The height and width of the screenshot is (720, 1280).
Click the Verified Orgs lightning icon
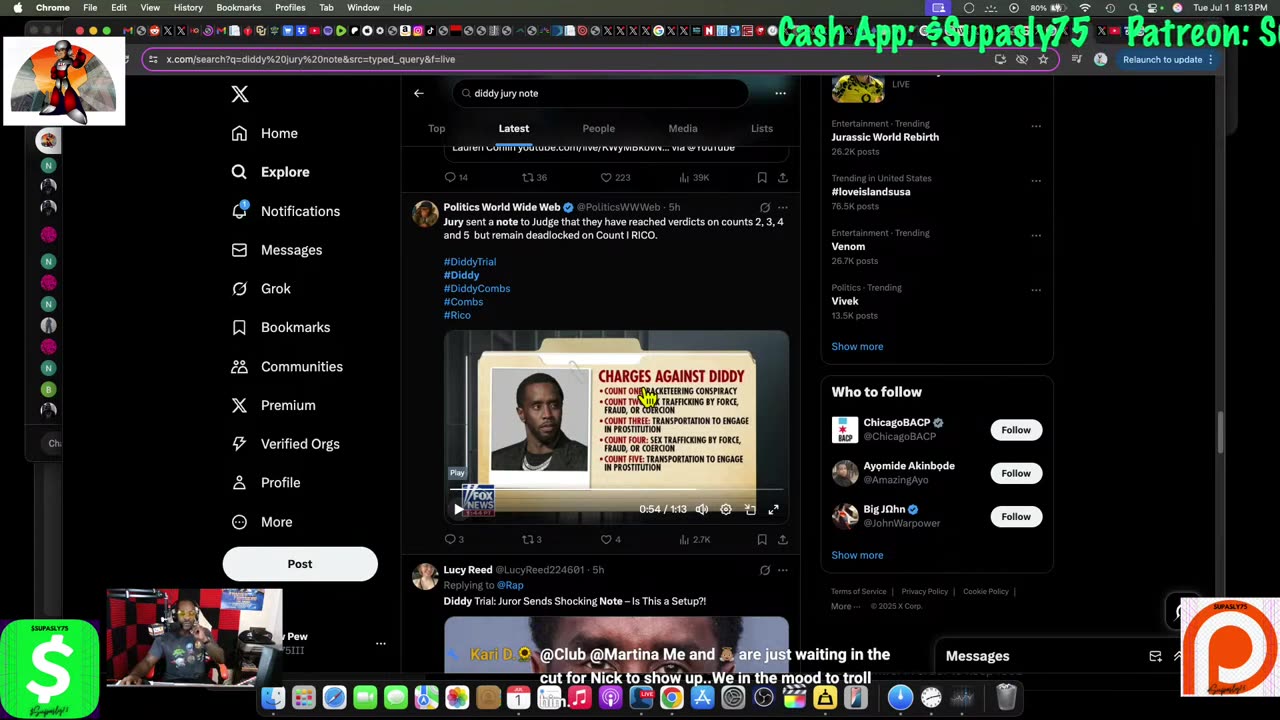tap(239, 444)
